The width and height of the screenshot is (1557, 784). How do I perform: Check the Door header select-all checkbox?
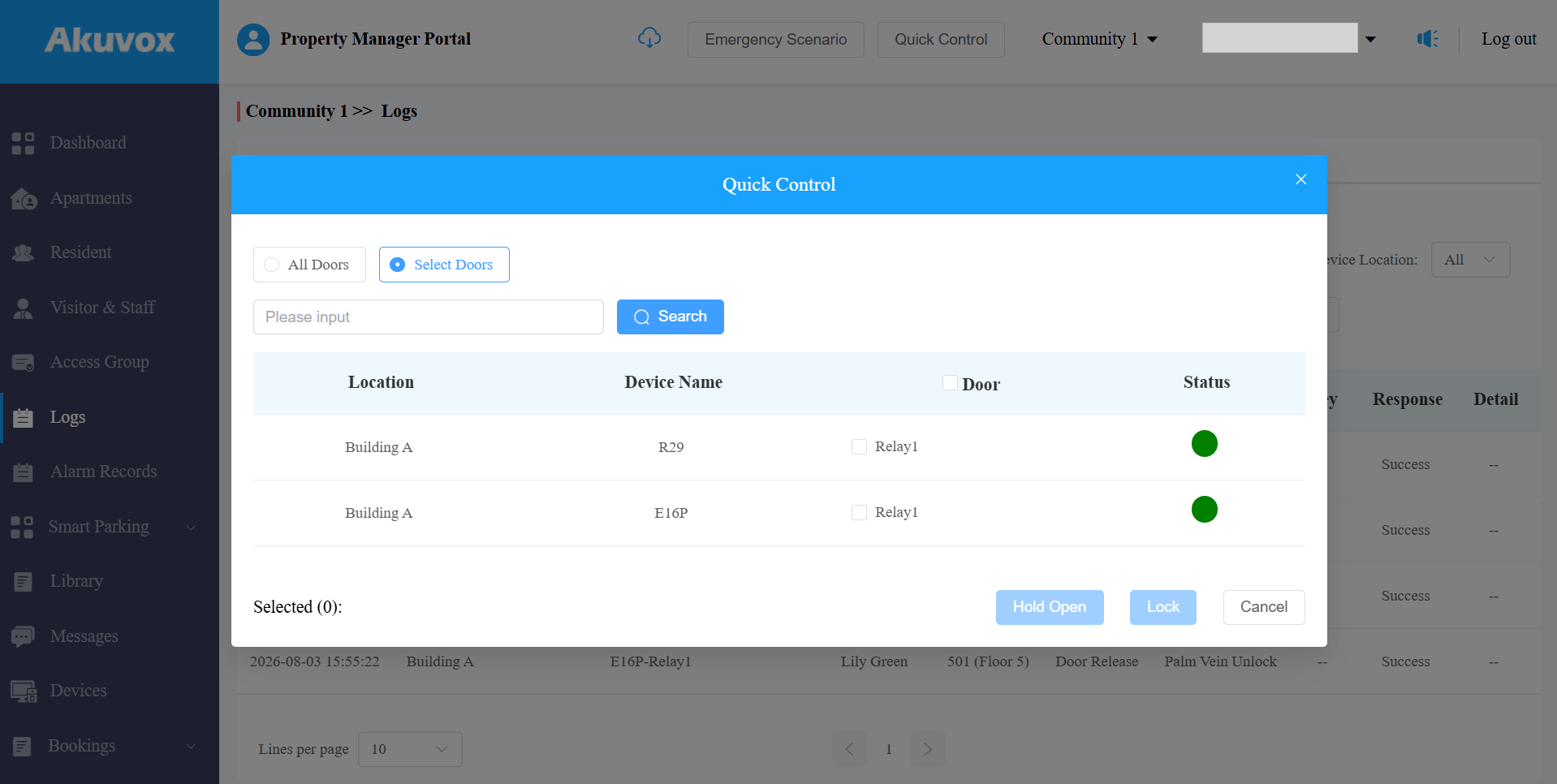[950, 383]
